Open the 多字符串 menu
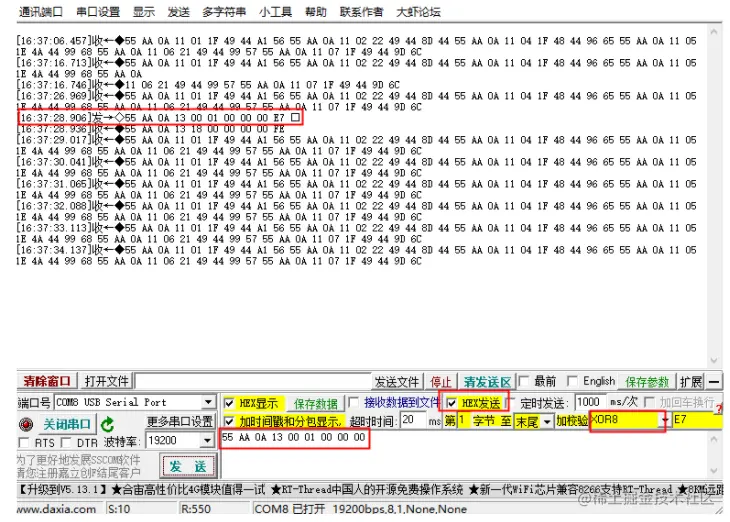Image resolution: width=730 pixels, height=522 pixels. [x=224, y=12]
